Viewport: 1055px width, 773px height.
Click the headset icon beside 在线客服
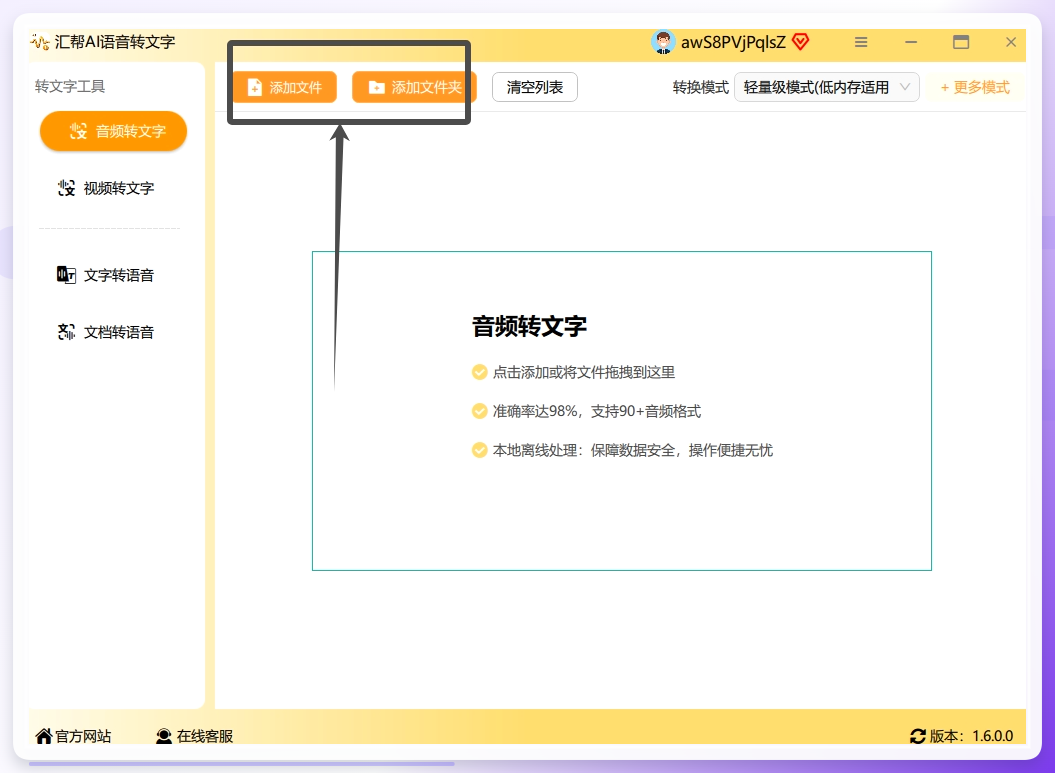163,737
